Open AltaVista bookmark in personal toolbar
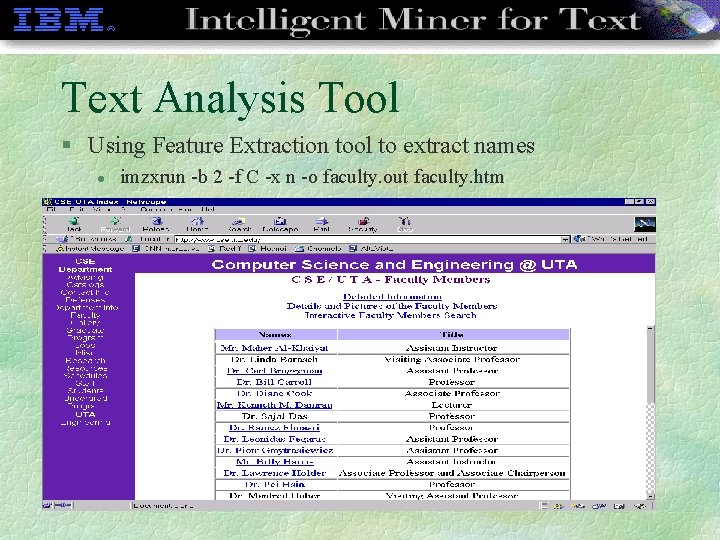The height and width of the screenshot is (540, 720). 371,249
